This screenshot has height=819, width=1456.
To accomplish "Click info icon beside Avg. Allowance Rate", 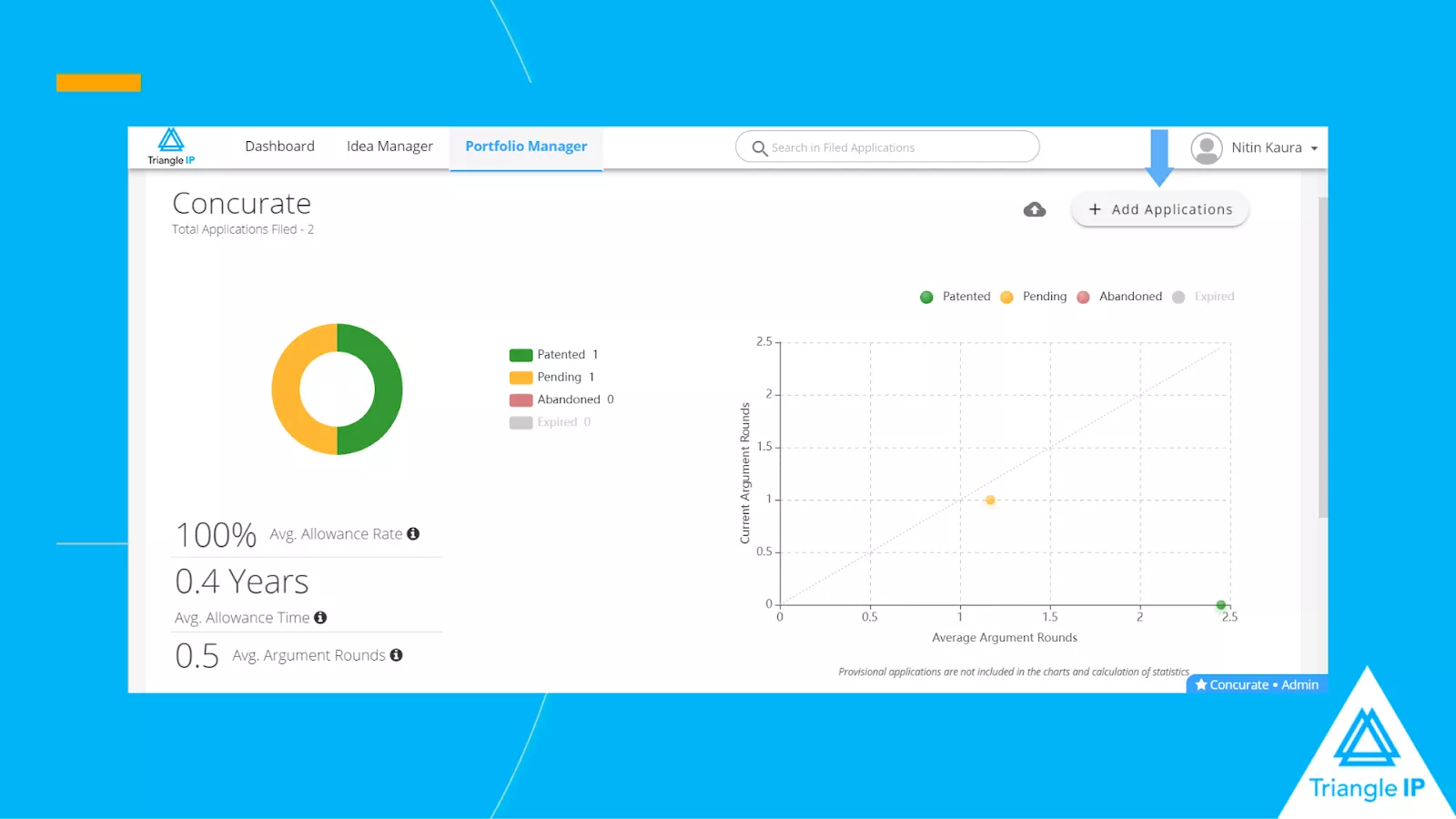I will [413, 534].
